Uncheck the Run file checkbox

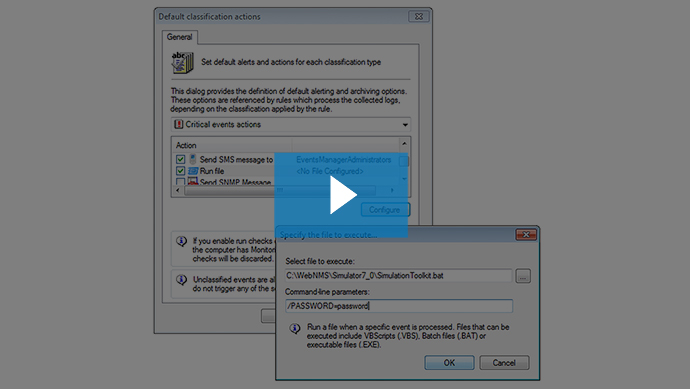click(180, 171)
